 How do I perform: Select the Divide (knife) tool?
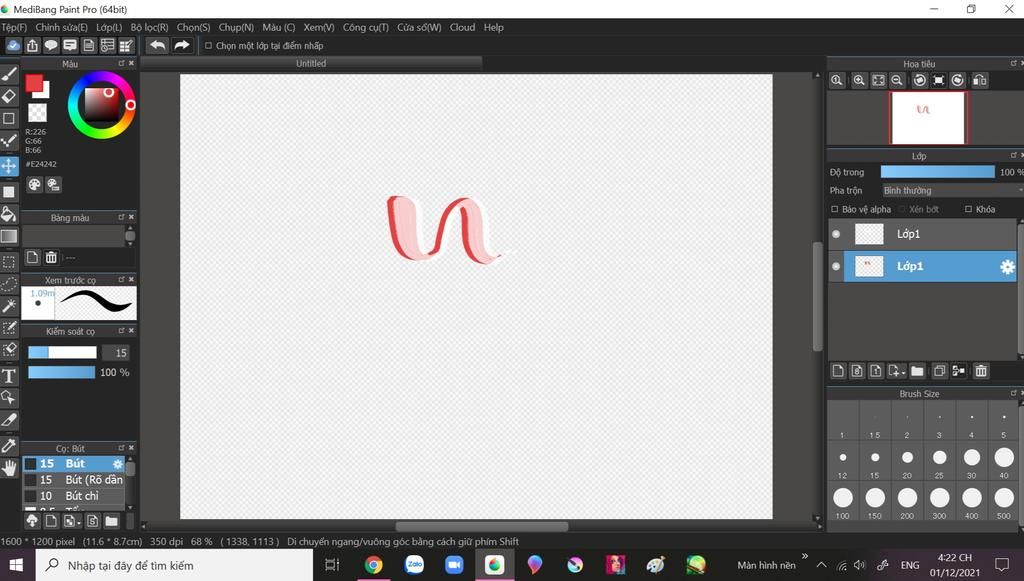[9, 419]
